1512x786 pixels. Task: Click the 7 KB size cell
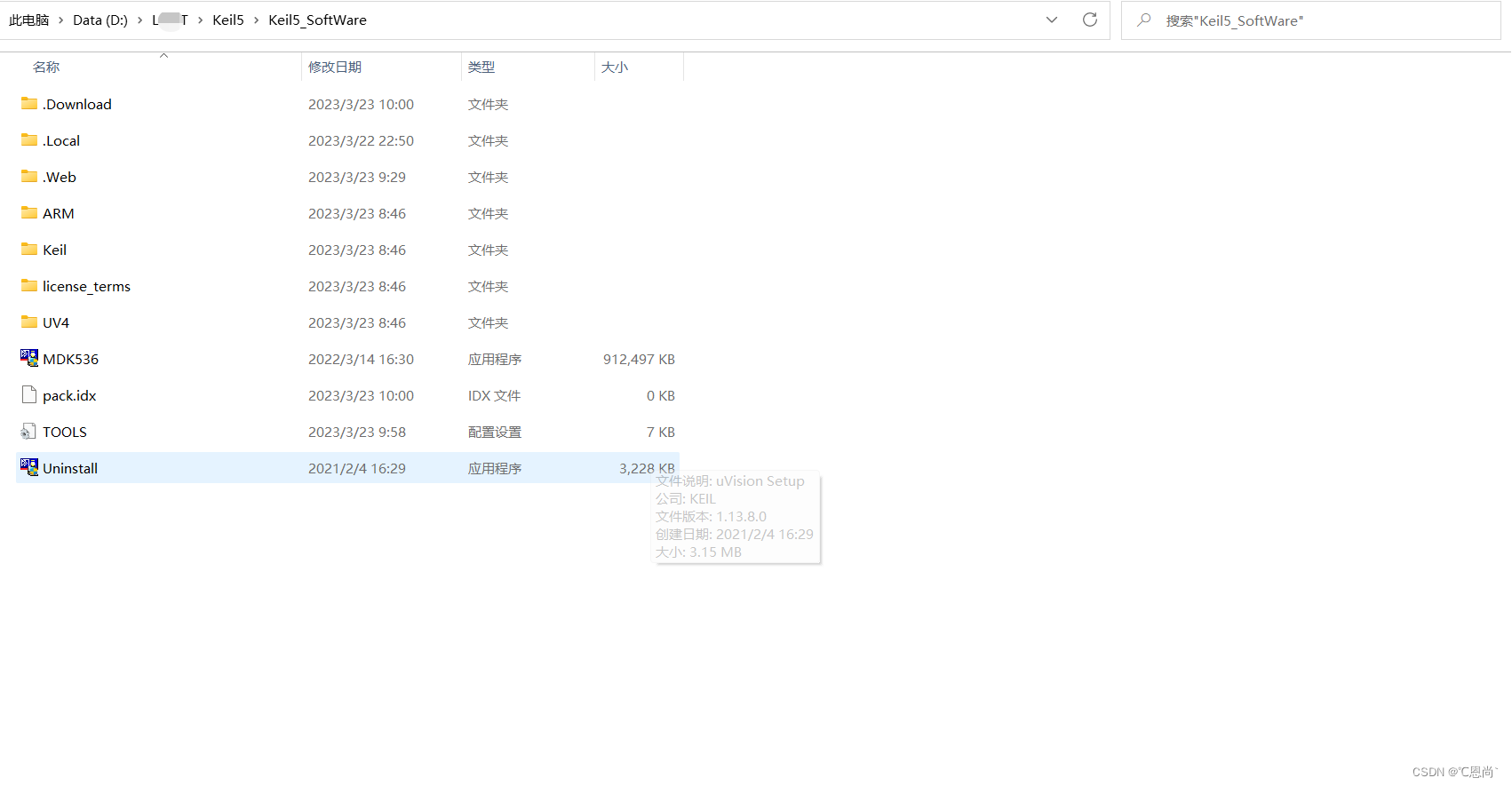click(661, 432)
